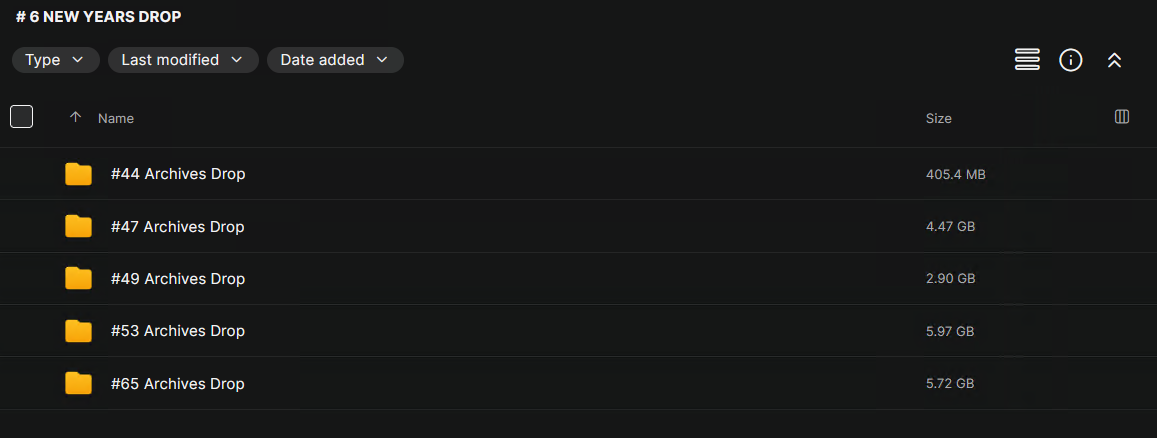Viewport: 1157px width, 438px height.
Task: Click folder icon of #47 Archives Drop
Action: pos(78,227)
